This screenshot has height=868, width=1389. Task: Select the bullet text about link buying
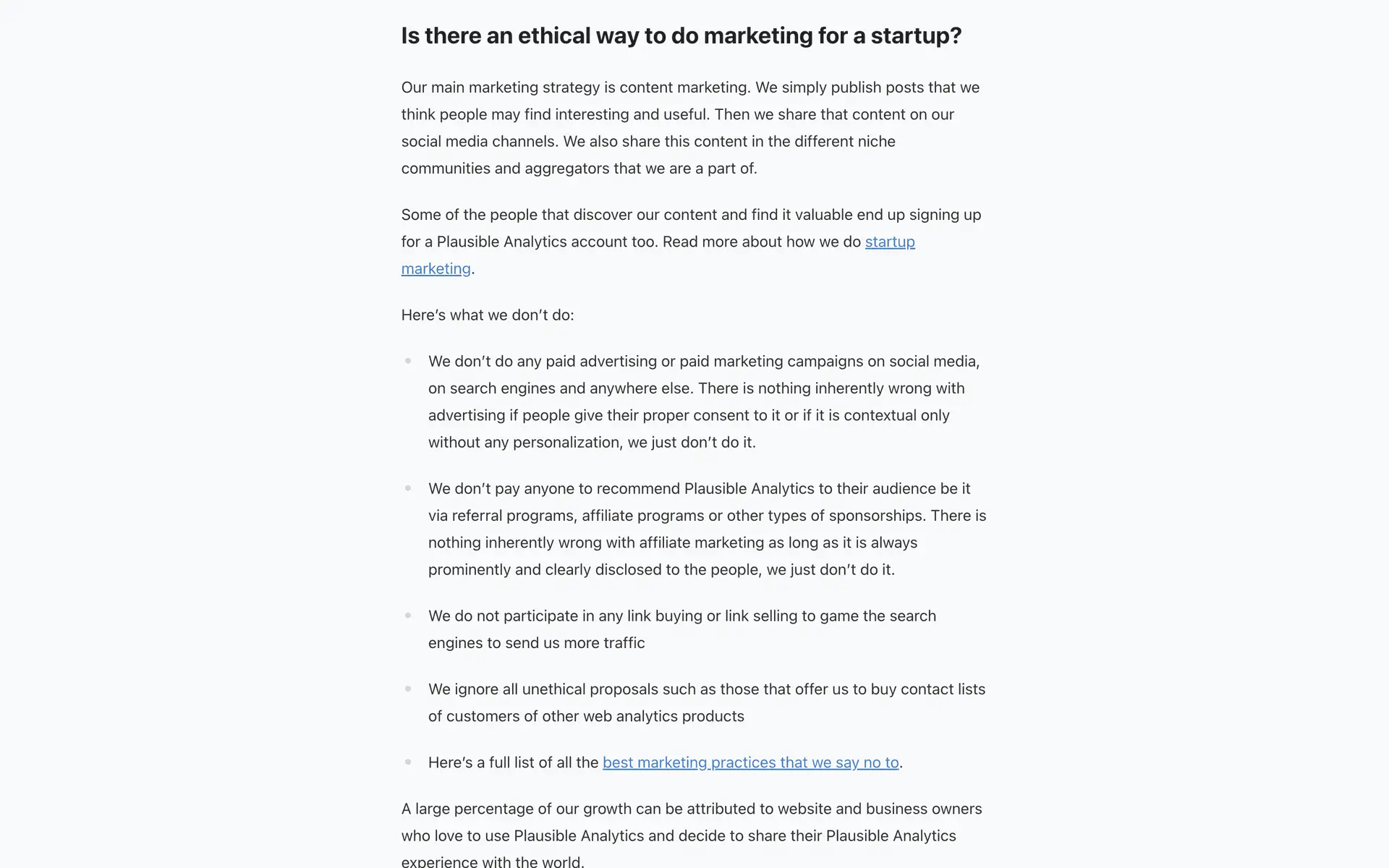click(681, 629)
